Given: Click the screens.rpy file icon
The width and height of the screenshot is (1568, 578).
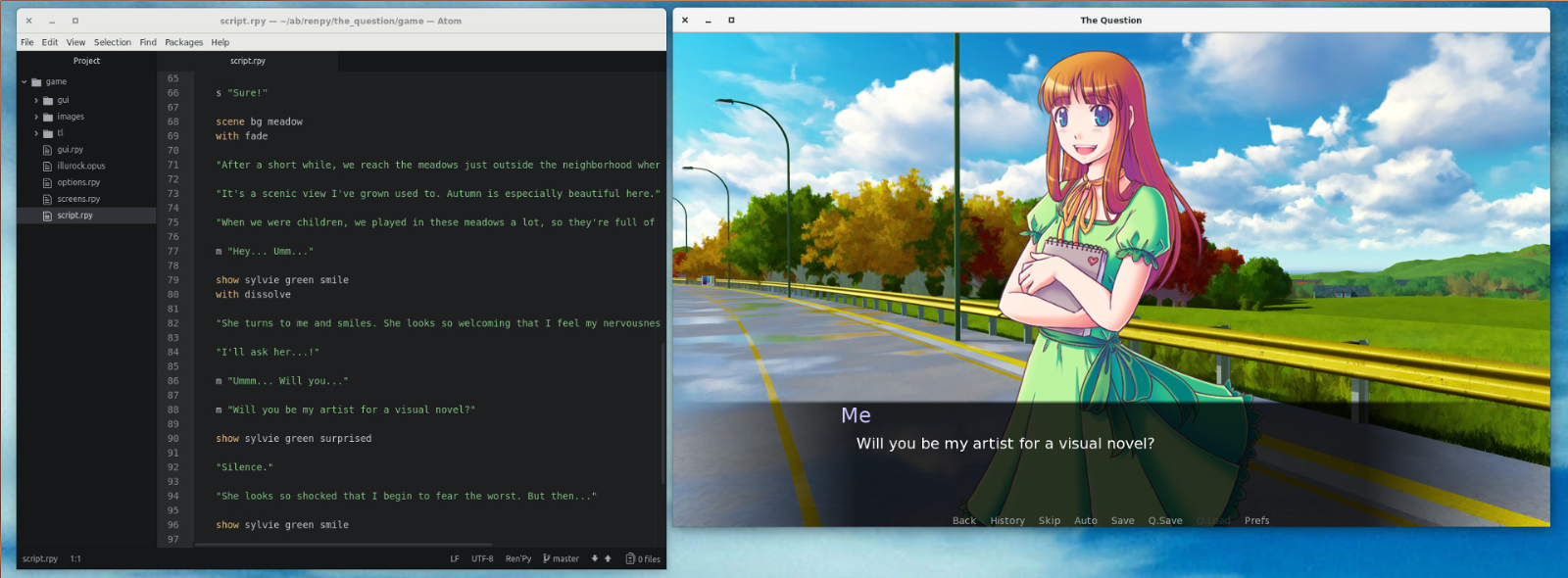Looking at the screenshot, I should coord(47,199).
